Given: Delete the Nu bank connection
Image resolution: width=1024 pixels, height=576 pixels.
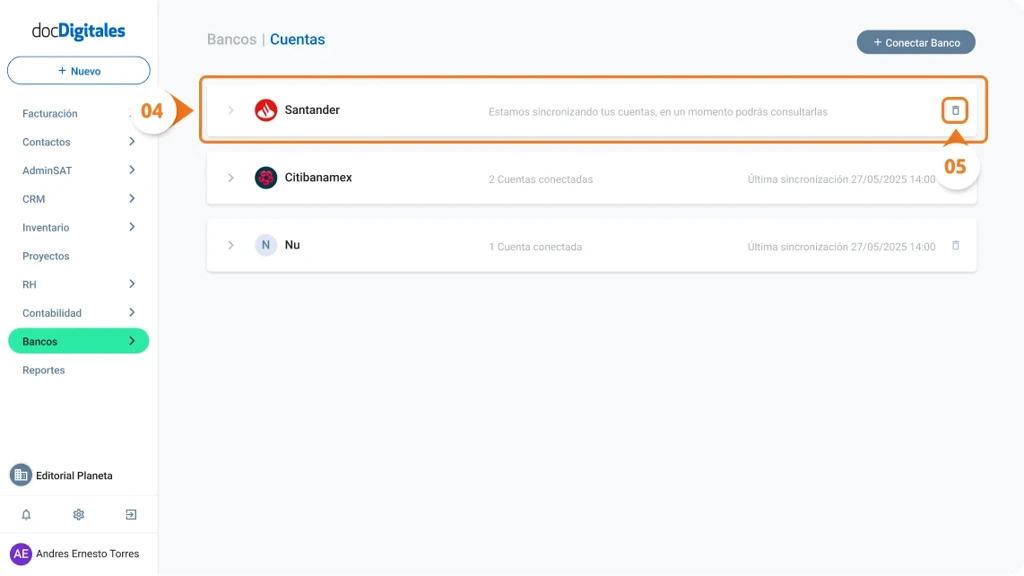Looking at the screenshot, I should coord(954,245).
